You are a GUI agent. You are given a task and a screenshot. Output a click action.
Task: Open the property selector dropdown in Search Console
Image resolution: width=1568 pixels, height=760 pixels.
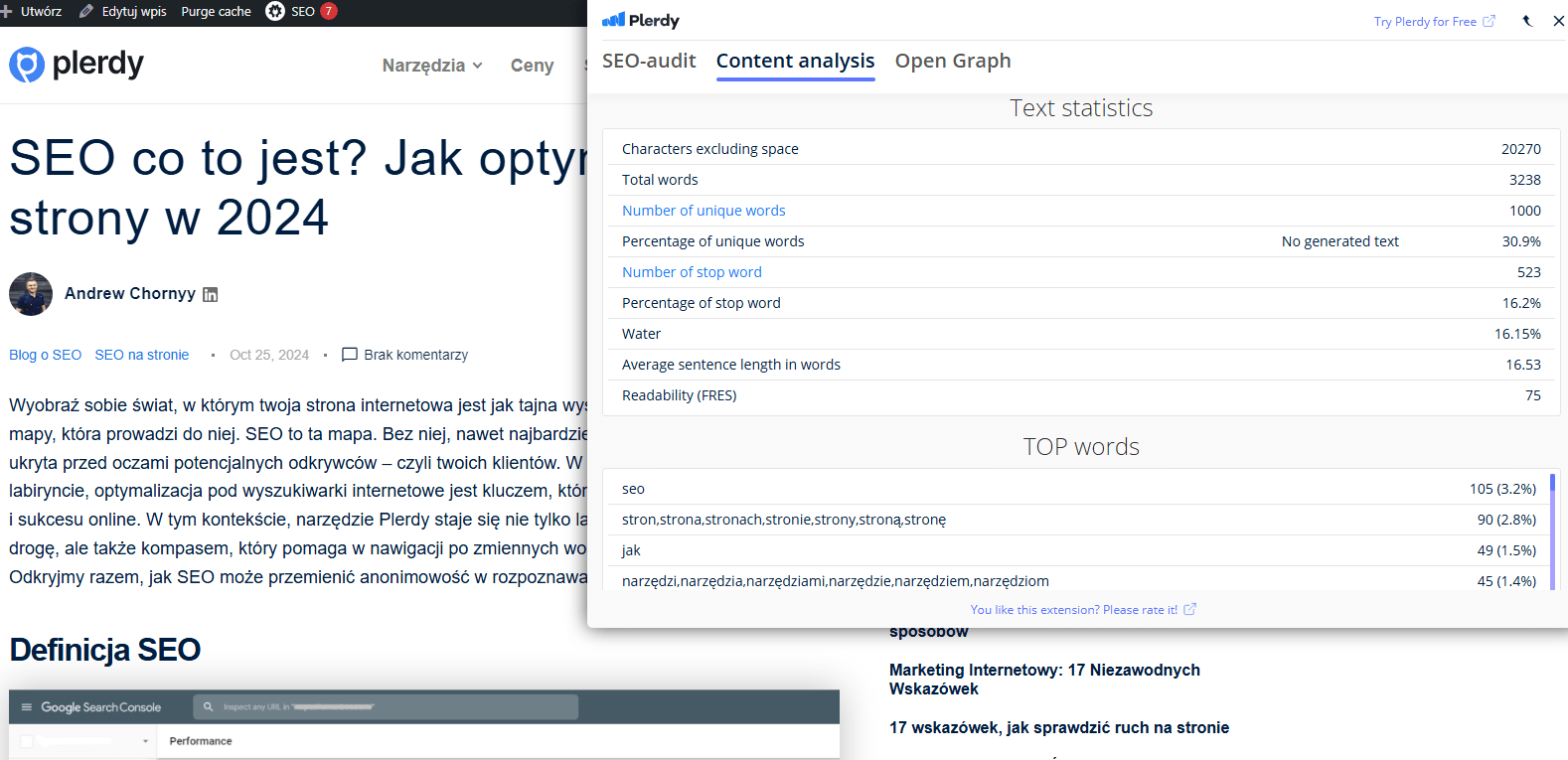point(145,741)
